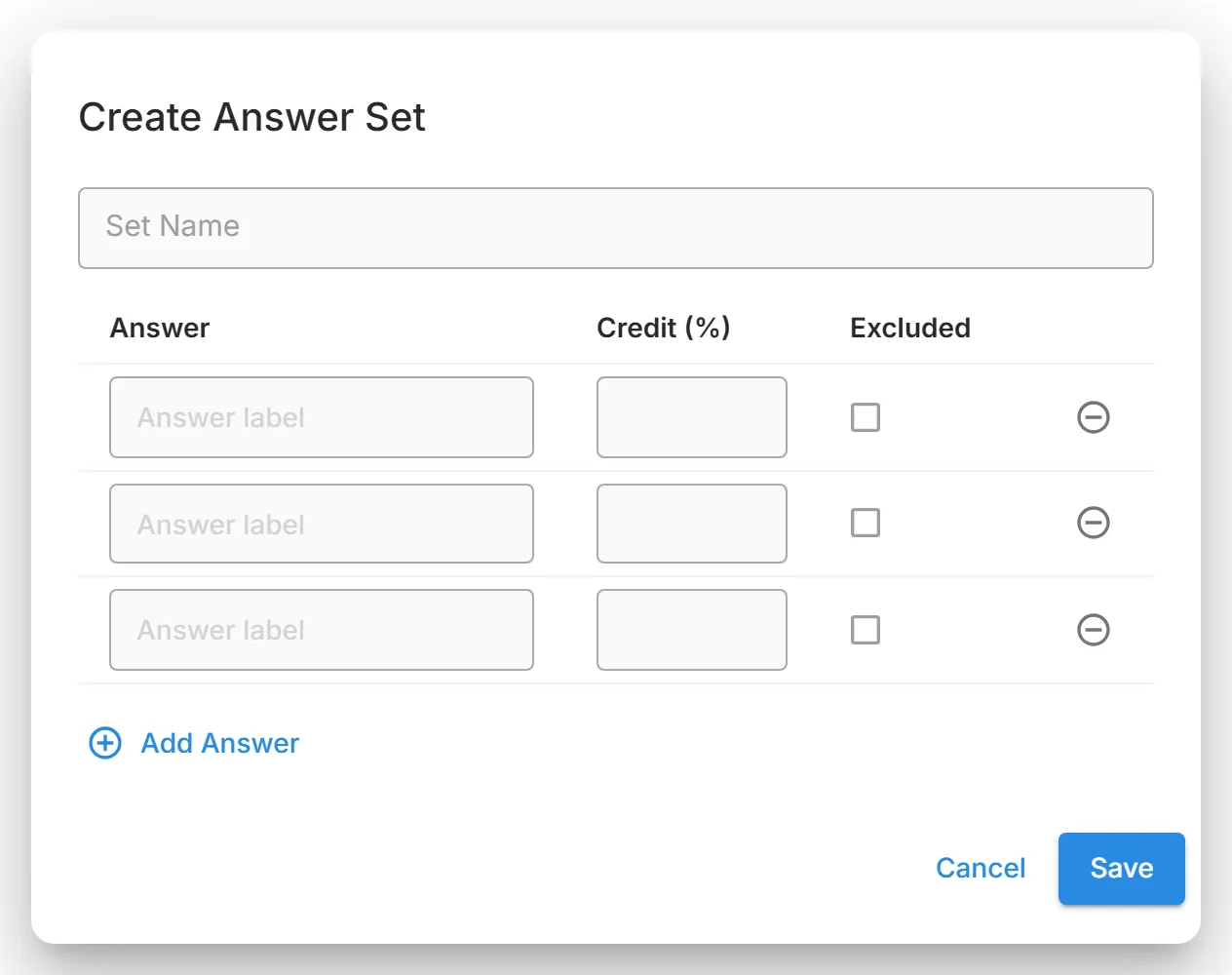The height and width of the screenshot is (975, 1232).
Task: Click the Create Answer Set title
Action: [252, 117]
